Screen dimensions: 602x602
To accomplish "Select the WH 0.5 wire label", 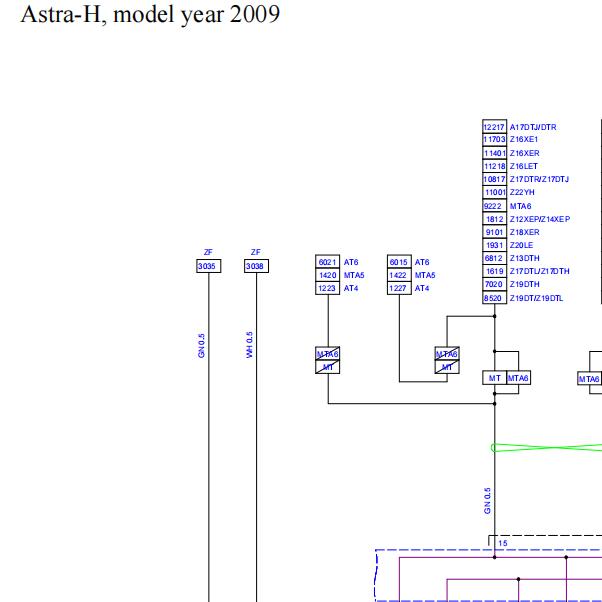I will point(250,345).
